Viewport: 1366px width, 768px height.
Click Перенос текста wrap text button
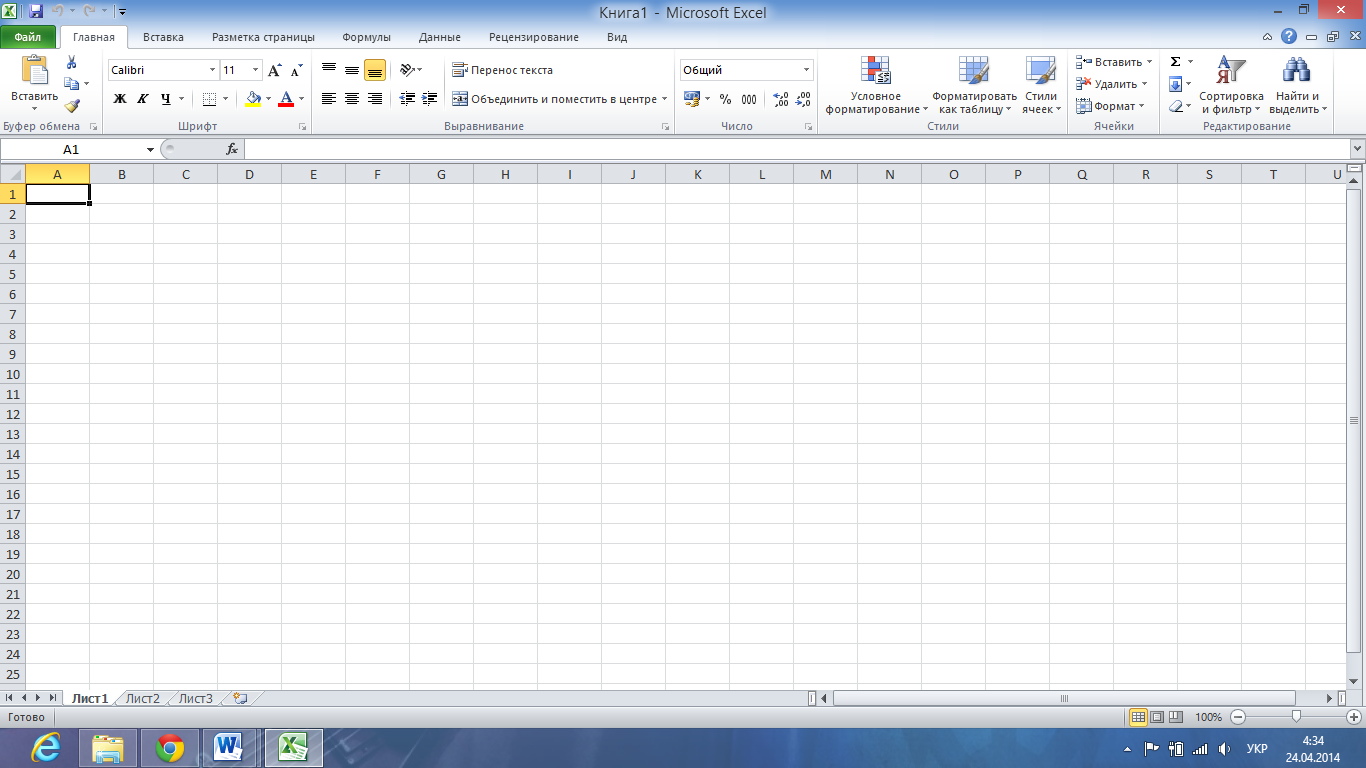click(502, 70)
